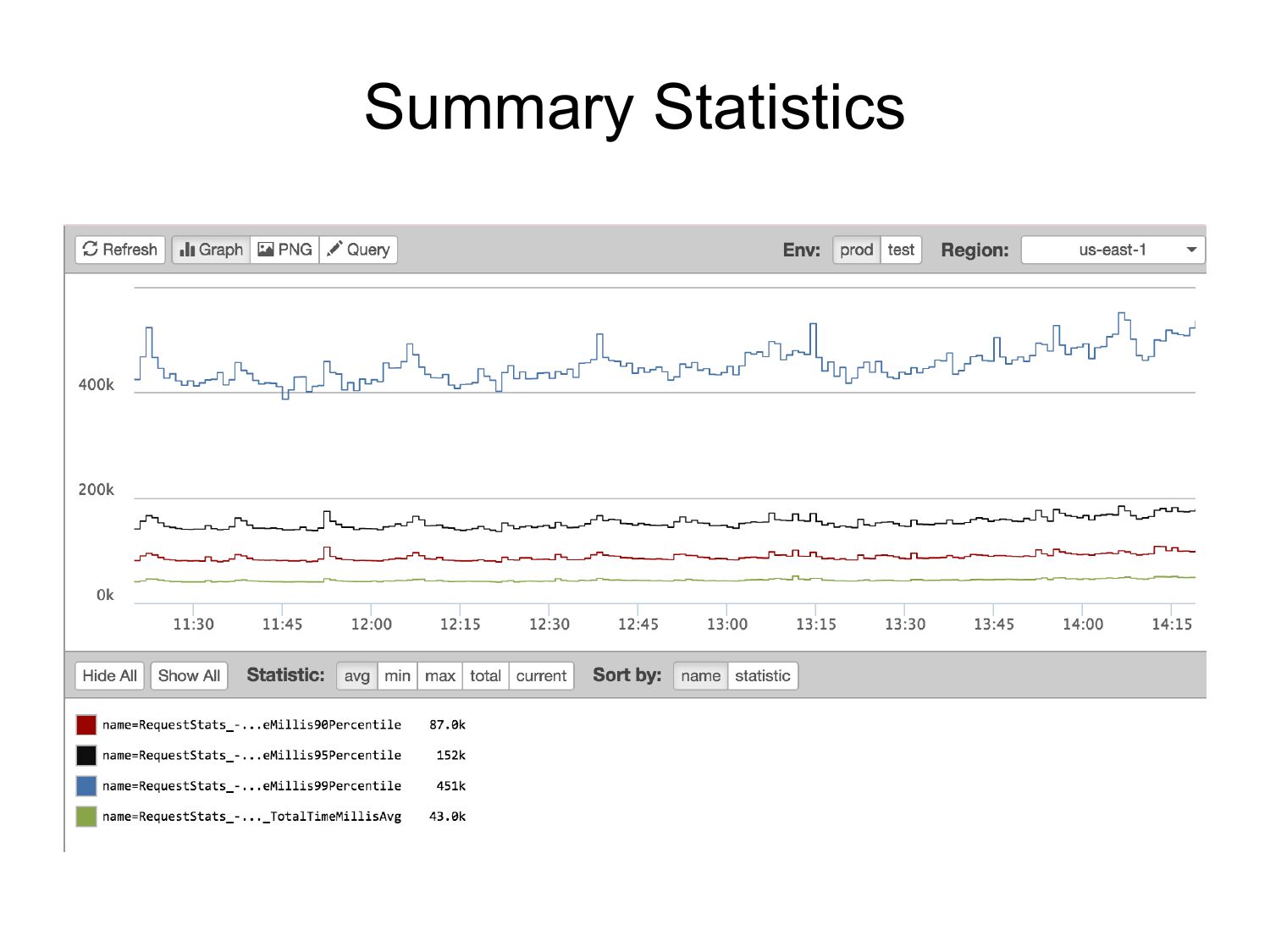The height and width of the screenshot is (952, 1270).
Task: Open the Query editor
Action: point(358,250)
